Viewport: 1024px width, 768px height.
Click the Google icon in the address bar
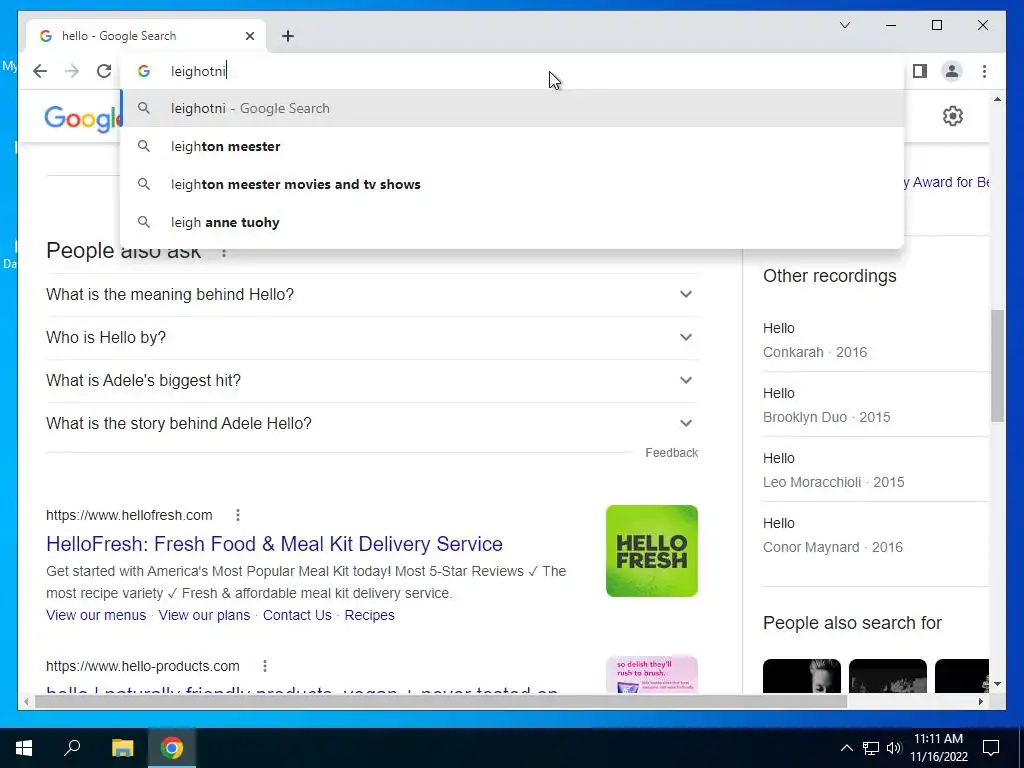point(144,71)
